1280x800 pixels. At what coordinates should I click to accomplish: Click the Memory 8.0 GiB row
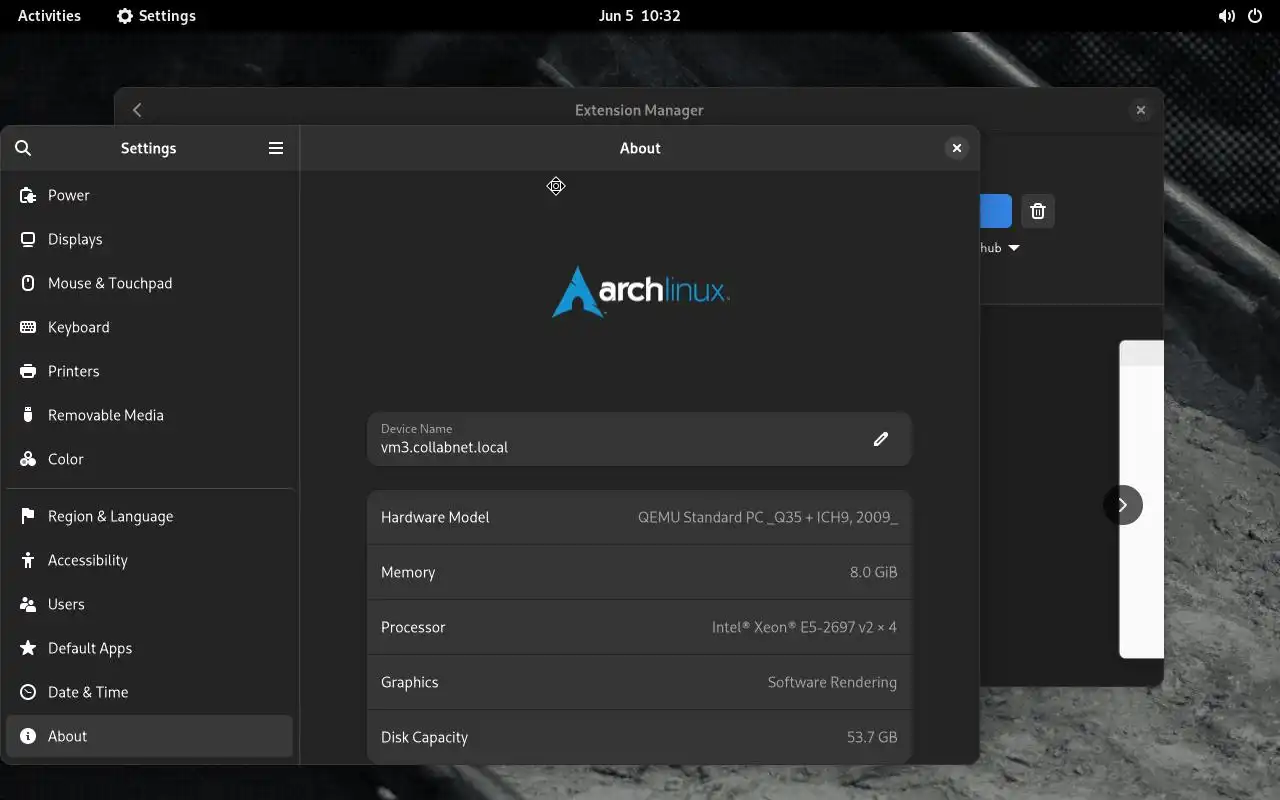(639, 572)
